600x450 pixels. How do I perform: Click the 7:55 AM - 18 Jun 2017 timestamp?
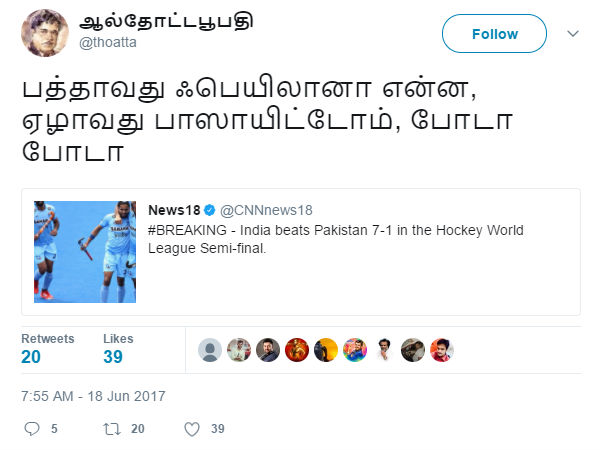pos(93,396)
